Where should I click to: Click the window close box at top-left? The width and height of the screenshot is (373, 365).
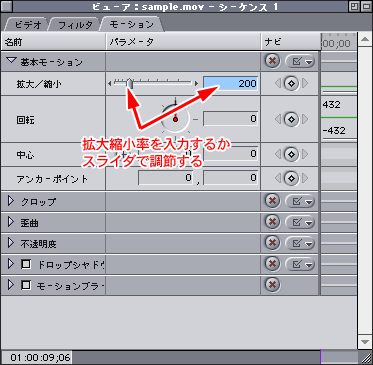click(7, 6)
